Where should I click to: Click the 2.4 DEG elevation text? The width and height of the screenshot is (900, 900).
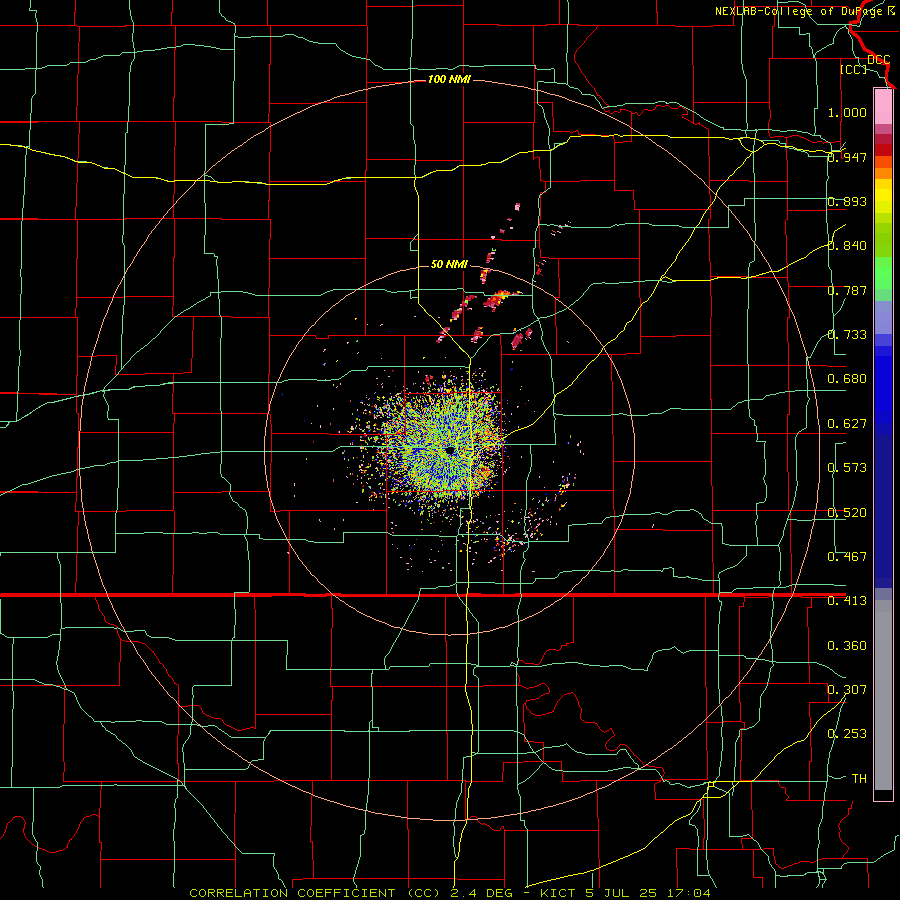482,893
